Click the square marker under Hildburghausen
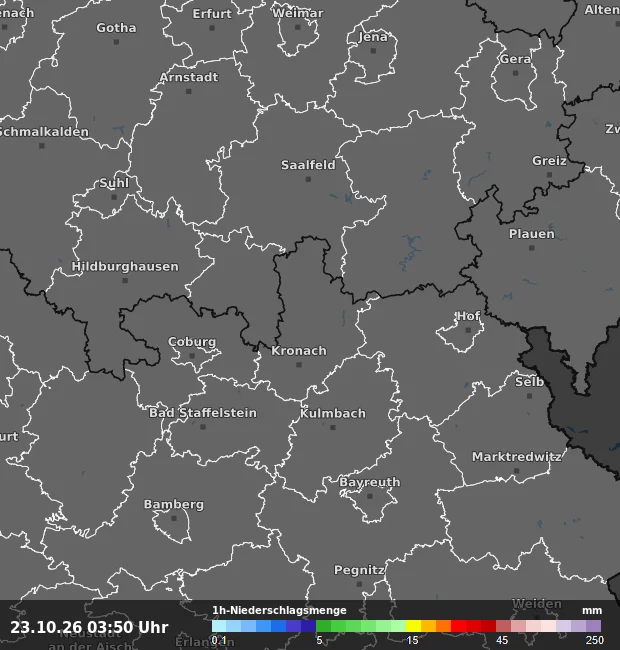 pos(125,280)
